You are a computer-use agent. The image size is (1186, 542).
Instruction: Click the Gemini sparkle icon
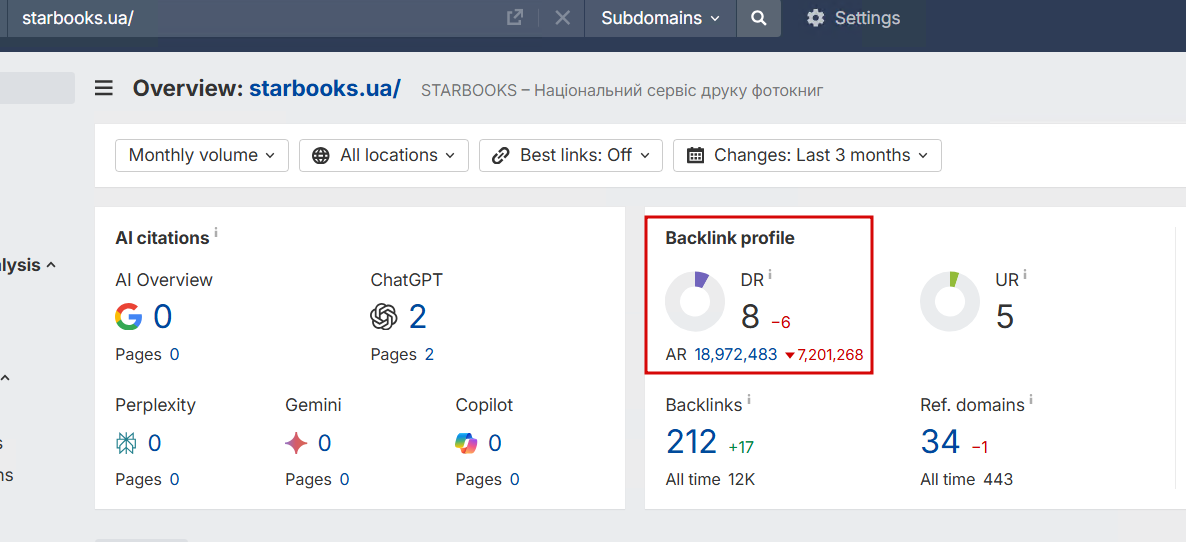tap(297, 443)
